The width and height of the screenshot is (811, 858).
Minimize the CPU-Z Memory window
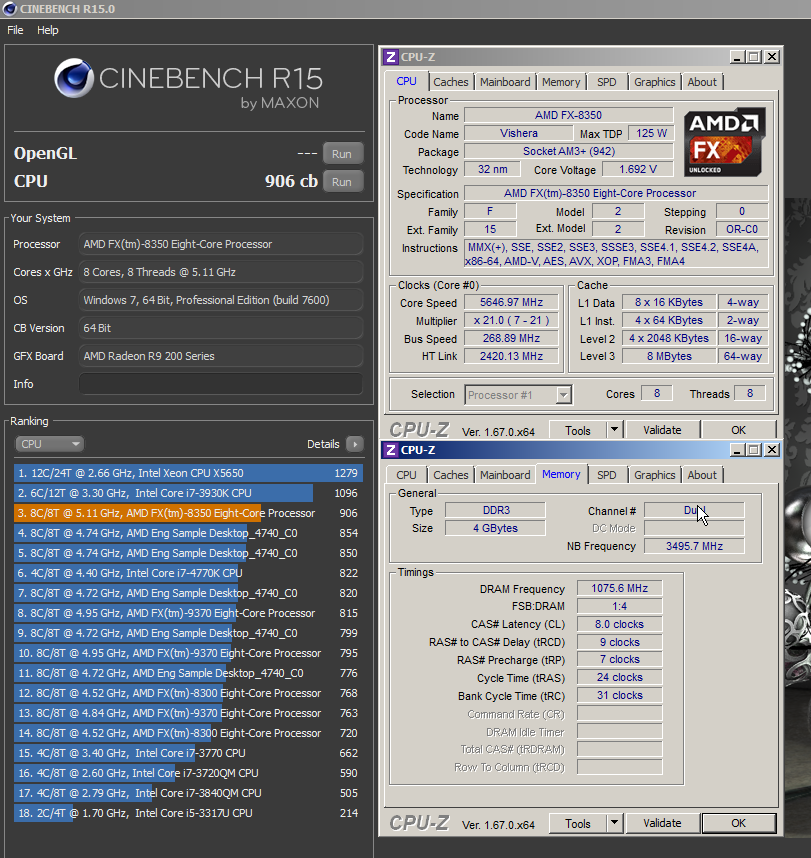[x=737, y=449]
